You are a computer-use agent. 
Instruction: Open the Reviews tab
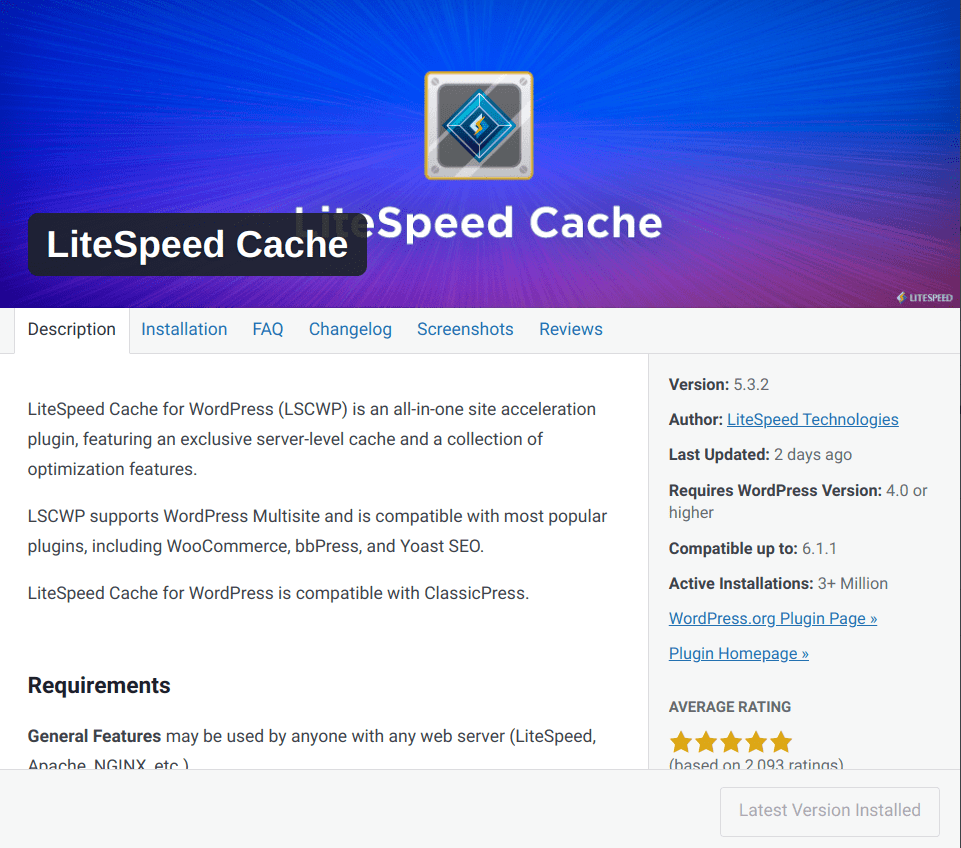click(570, 328)
